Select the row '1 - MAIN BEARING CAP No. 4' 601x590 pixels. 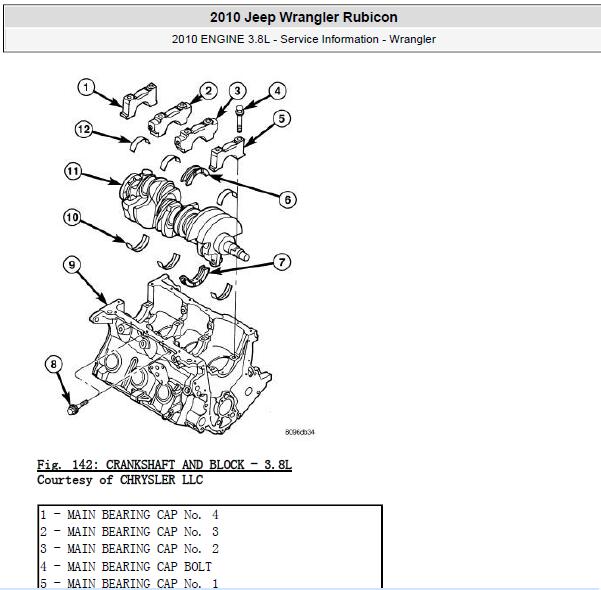pos(210,514)
